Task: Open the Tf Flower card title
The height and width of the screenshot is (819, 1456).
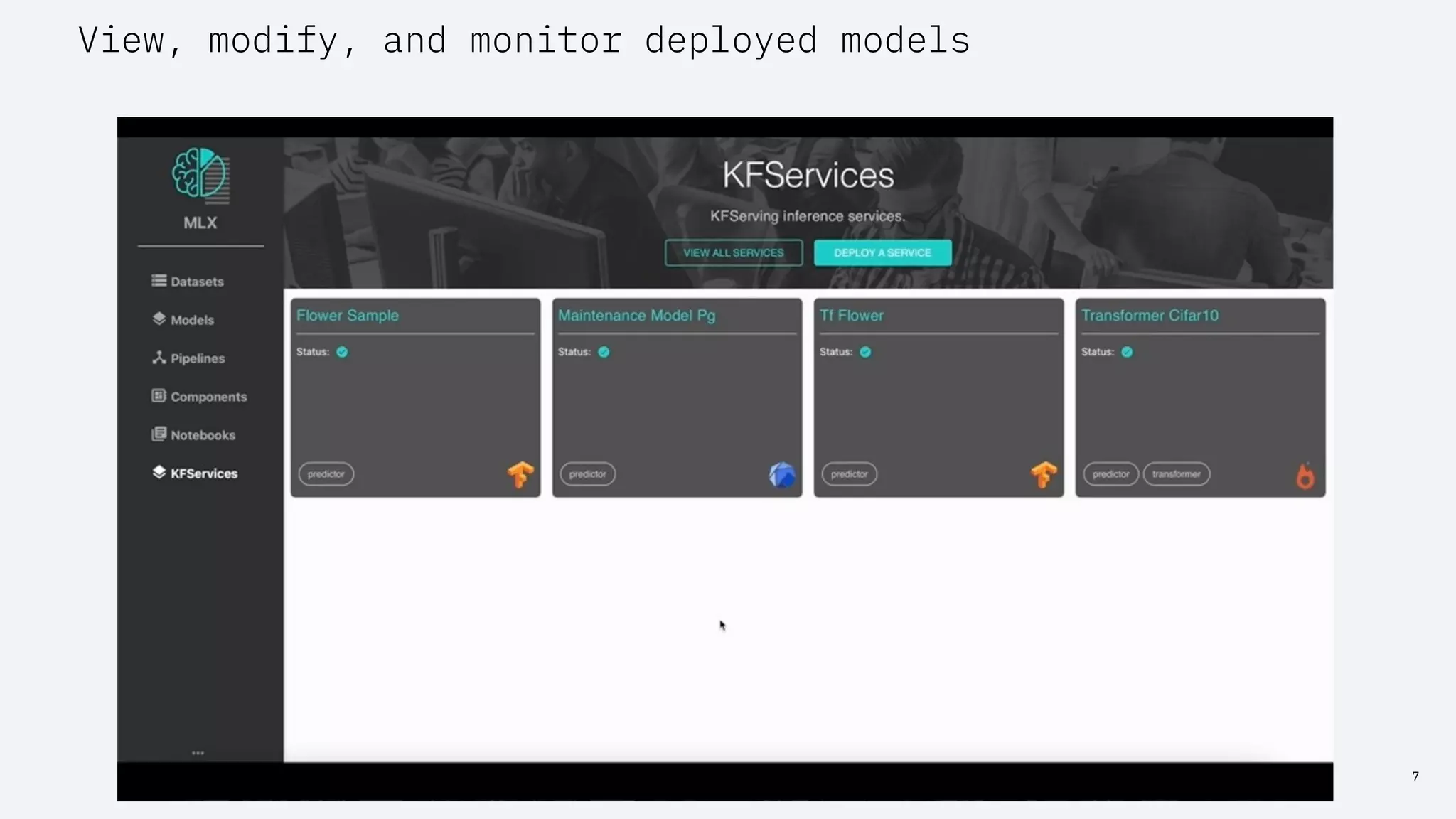Action: (851, 316)
